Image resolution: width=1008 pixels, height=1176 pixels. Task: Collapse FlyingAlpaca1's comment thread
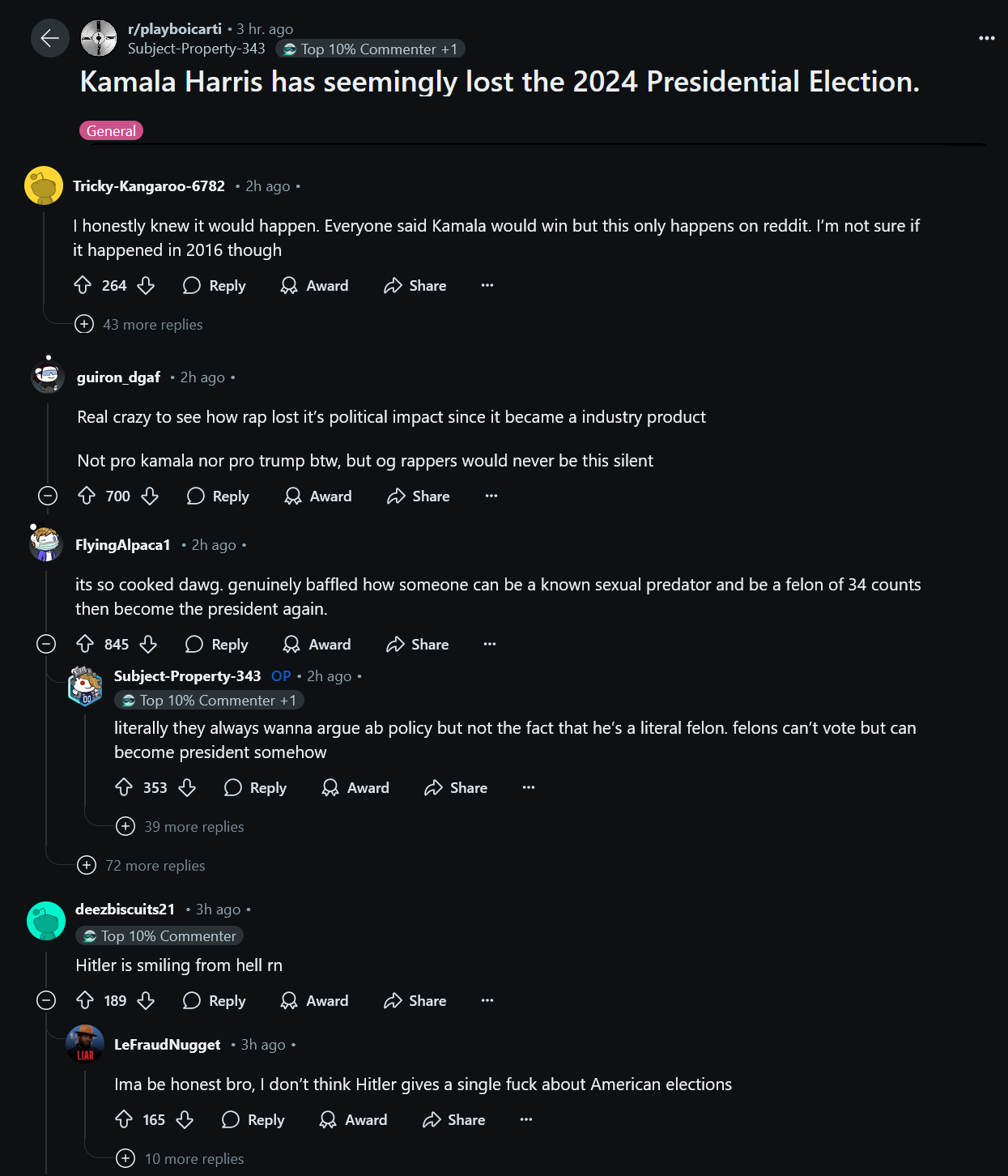46,644
